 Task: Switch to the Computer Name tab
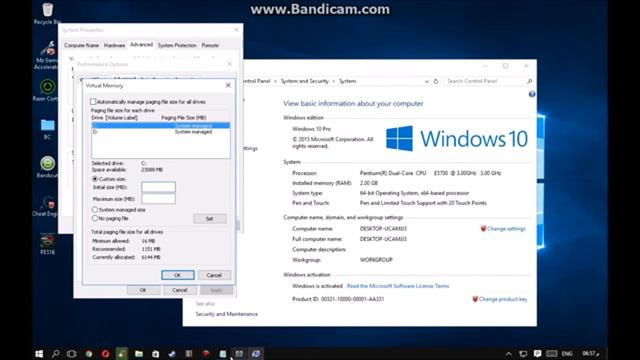pos(81,45)
